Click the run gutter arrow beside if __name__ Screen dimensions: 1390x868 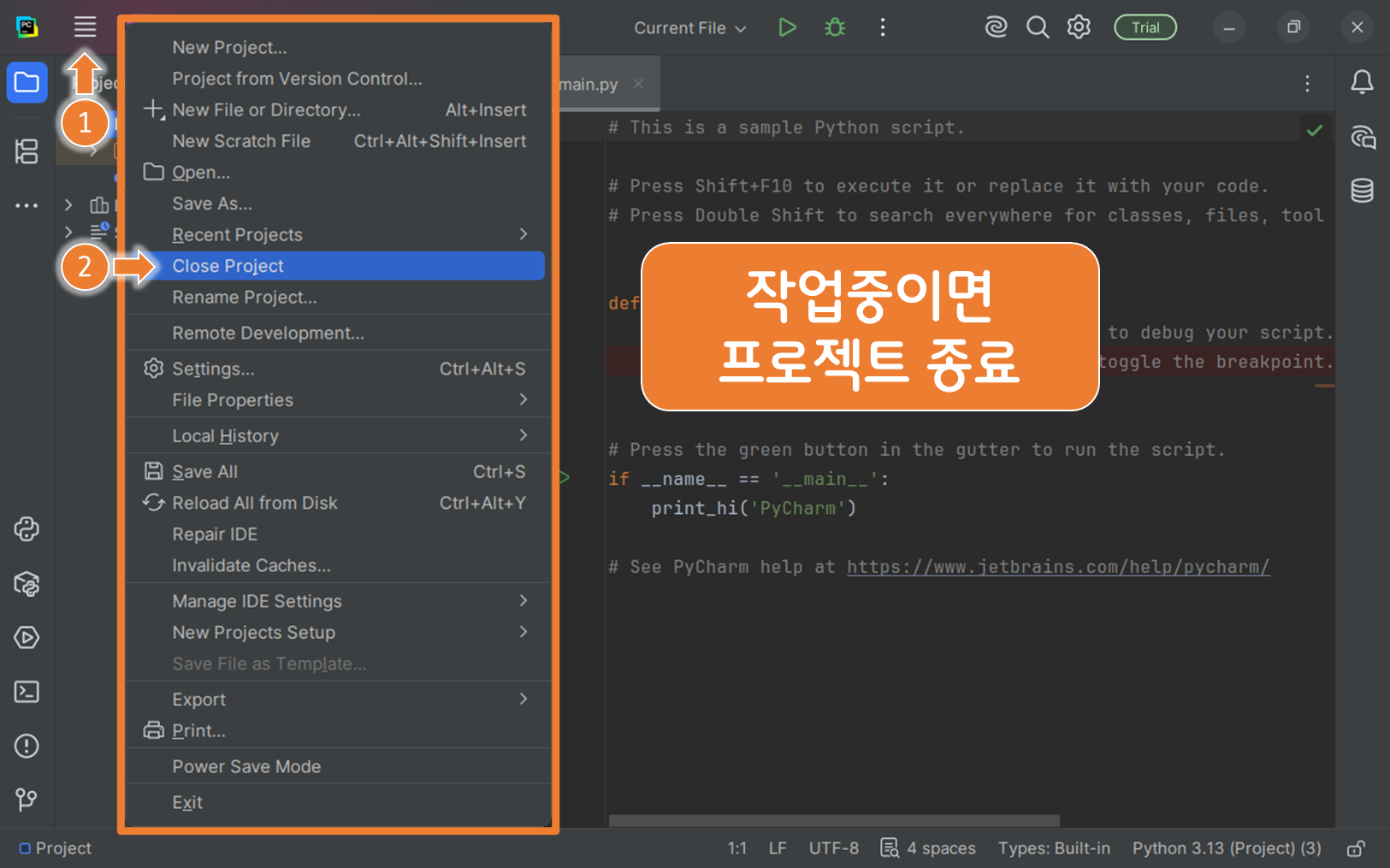coord(565,477)
